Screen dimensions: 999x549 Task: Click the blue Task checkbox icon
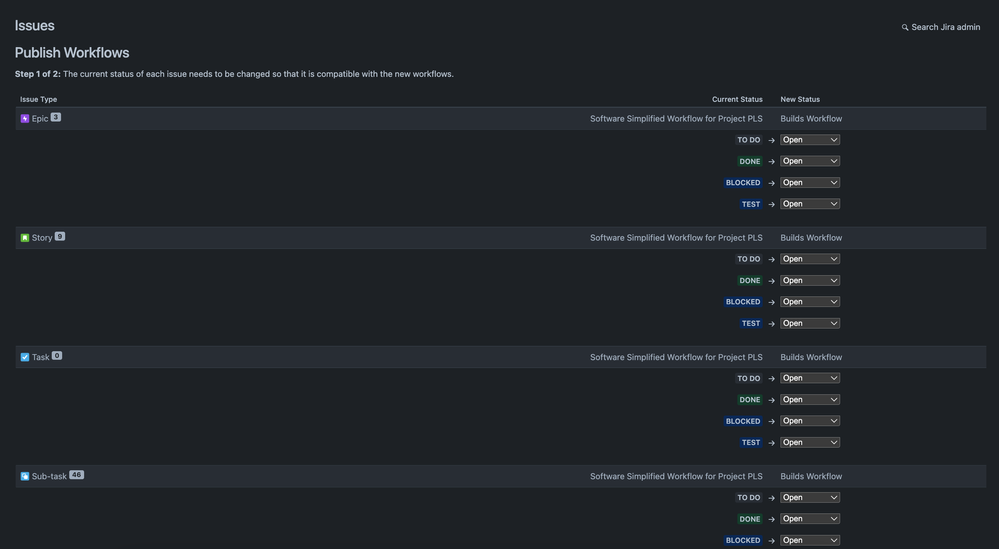pyautogui.click(x=25, y=357)
